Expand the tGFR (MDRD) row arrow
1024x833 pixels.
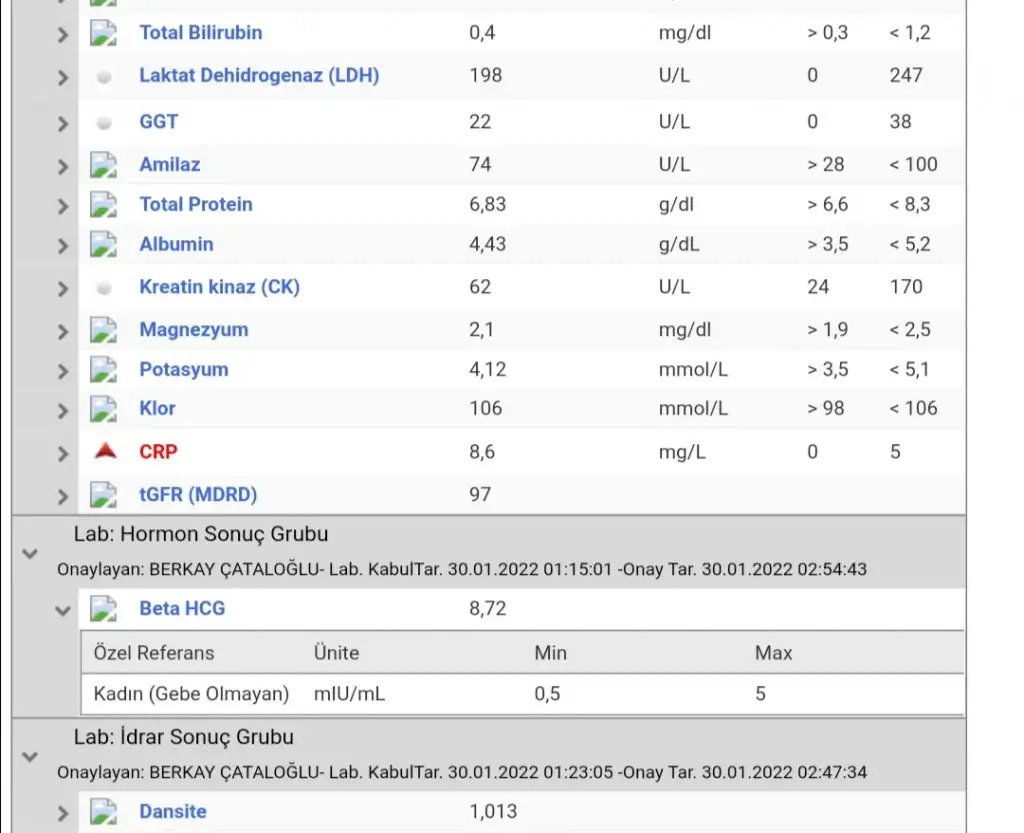tap(63, 496)
